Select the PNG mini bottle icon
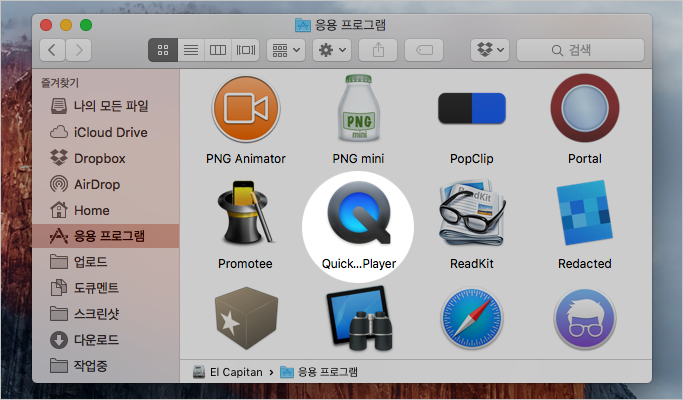Viewport: 683px width, 400px height. pyautogui.click(x=358, y=108)
